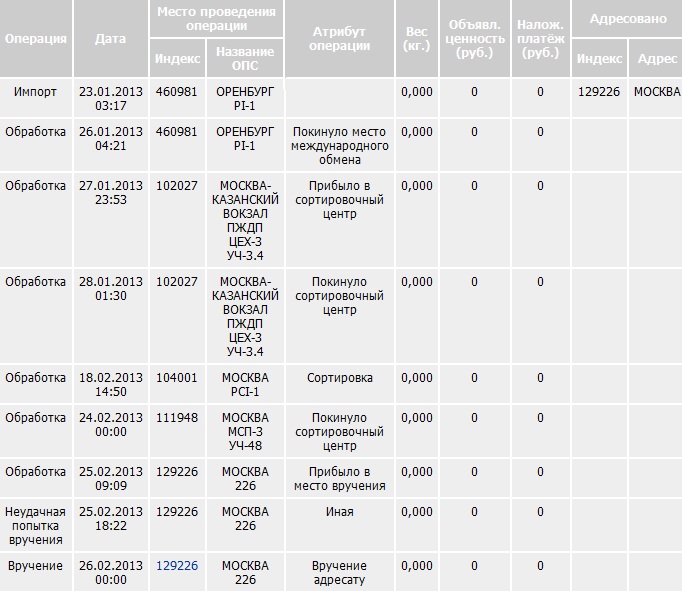Select the date 25.02.2013 09:09
This screenshot has height=591, width=682.
[110, 478]
